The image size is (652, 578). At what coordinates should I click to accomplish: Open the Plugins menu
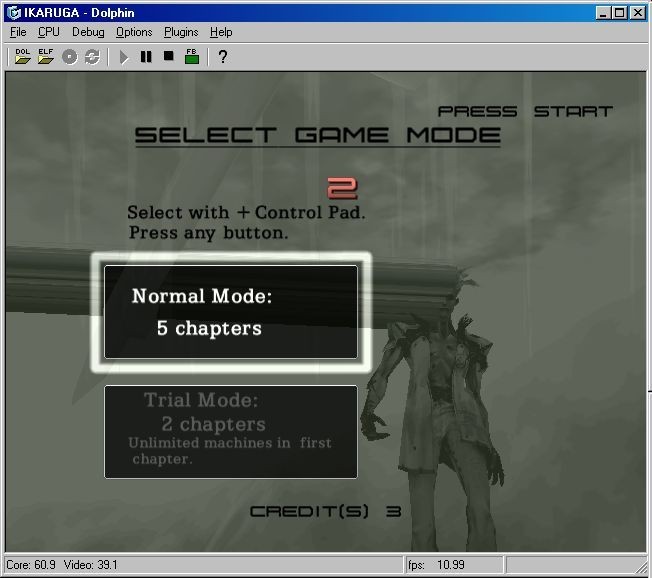[x=181, y=32]
